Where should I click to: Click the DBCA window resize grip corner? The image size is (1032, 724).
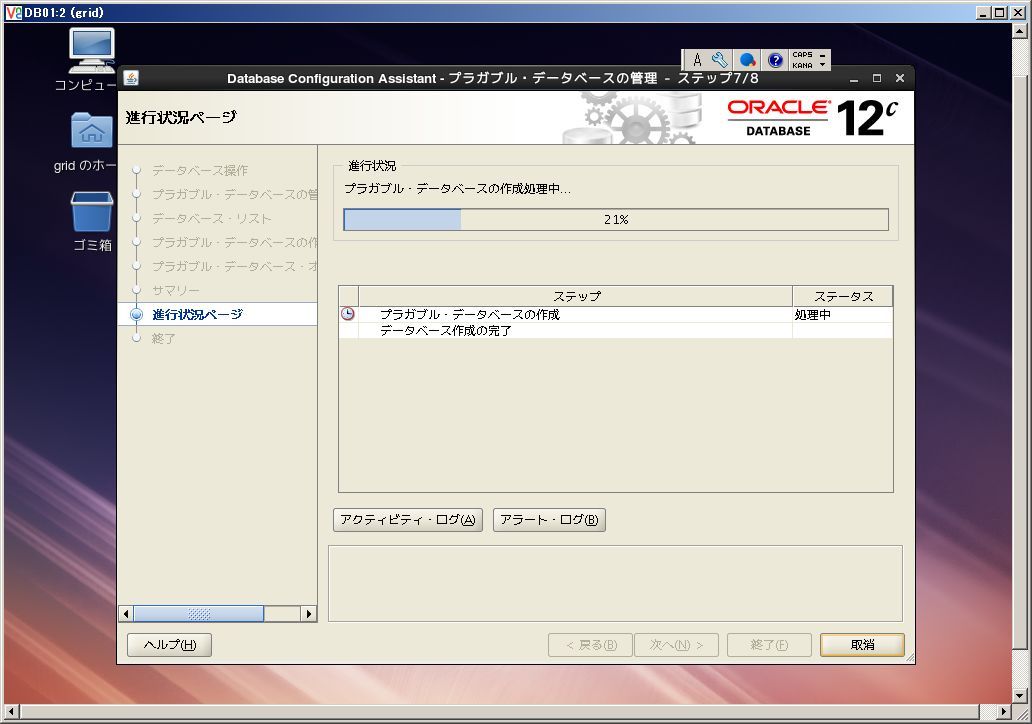point(910,658)
